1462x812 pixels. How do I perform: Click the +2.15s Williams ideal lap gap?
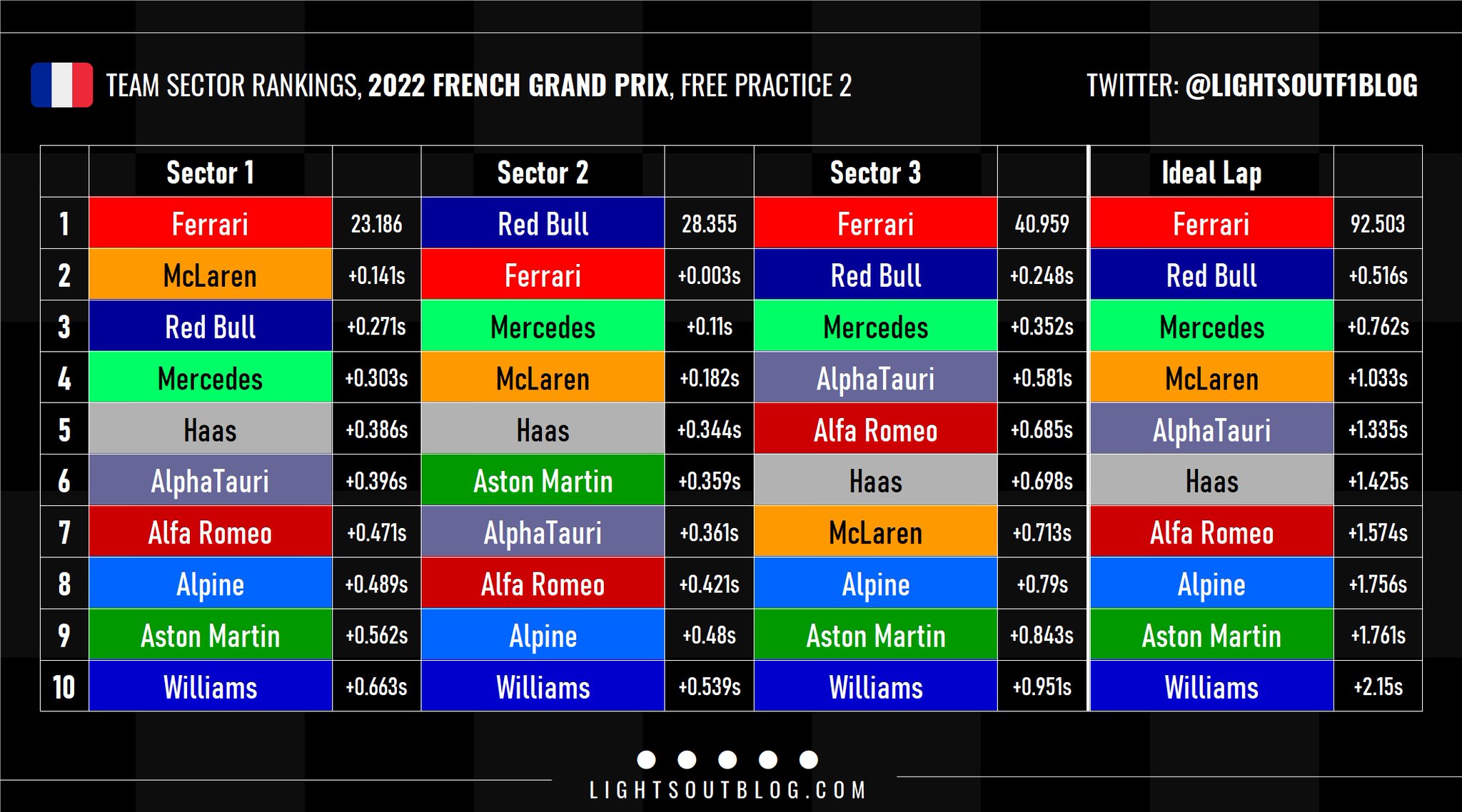coord(1378,687)
